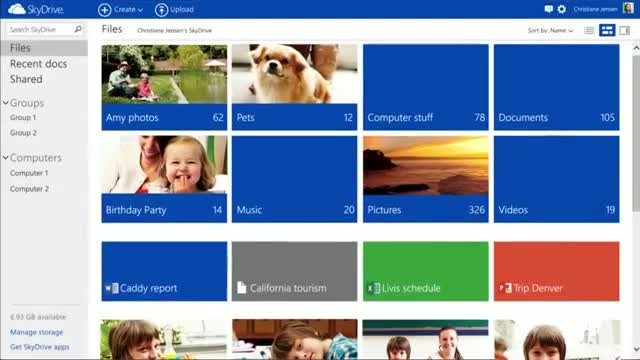640x360 pixels.
Task: Click the PowerPoint icon on Trip Denver
Action: pos(505,288)
